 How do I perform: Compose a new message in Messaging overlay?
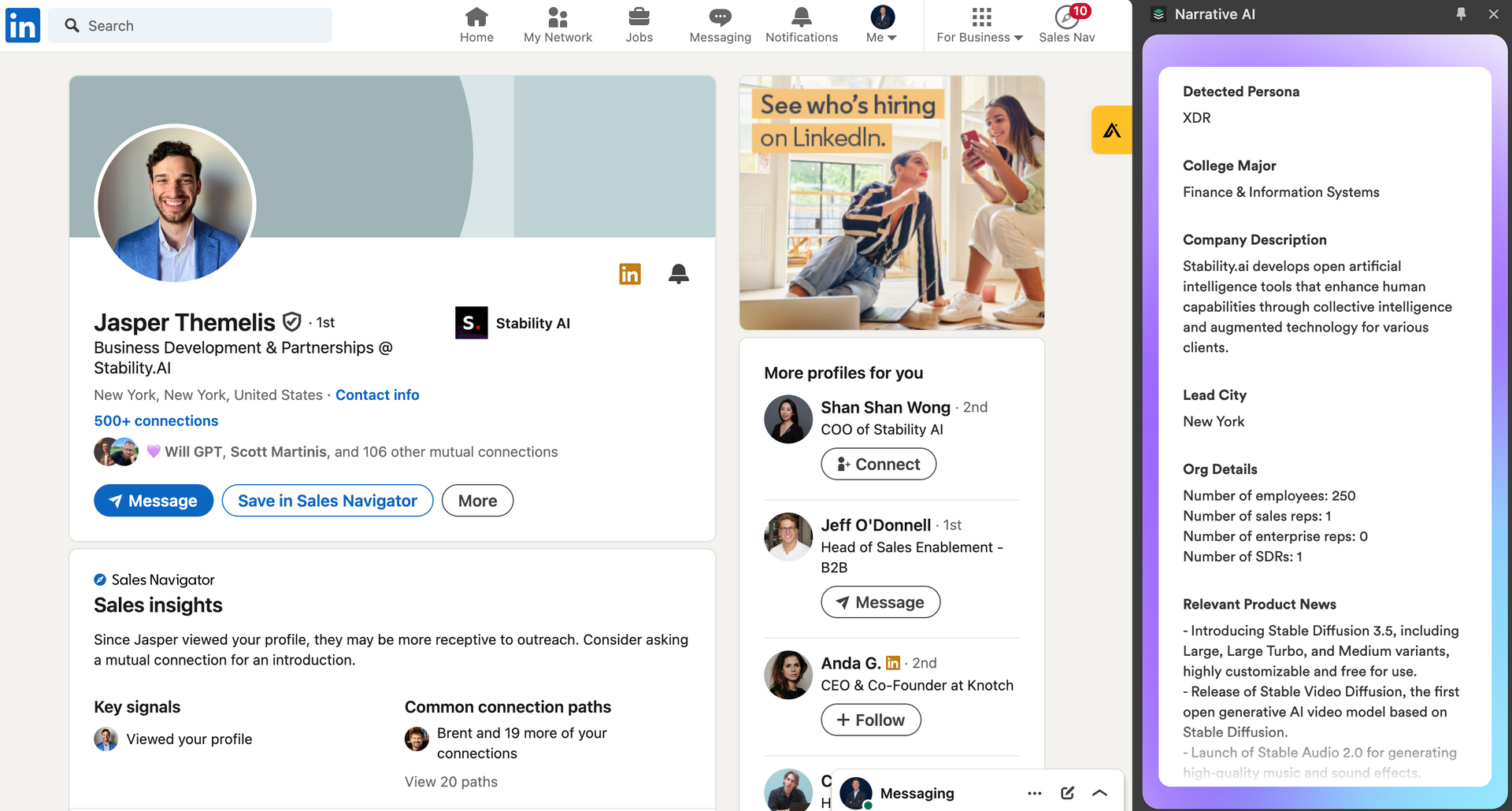(1068, 793)
